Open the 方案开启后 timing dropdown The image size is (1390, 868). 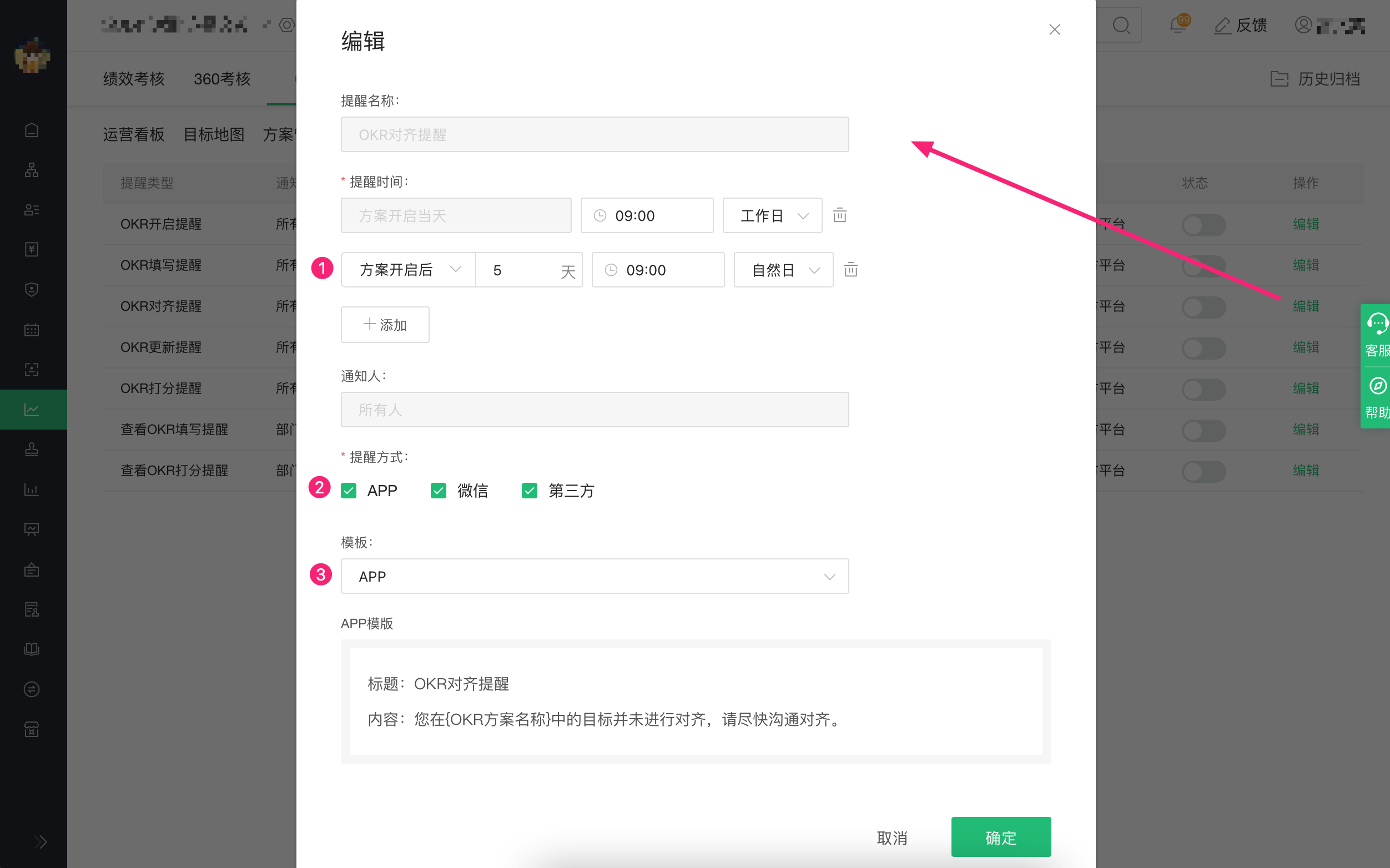tap(408, 270)
